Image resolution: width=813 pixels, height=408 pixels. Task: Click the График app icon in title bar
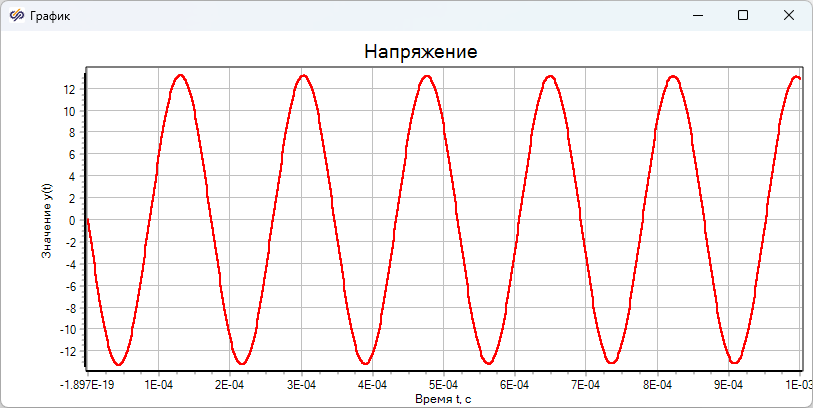17,16
